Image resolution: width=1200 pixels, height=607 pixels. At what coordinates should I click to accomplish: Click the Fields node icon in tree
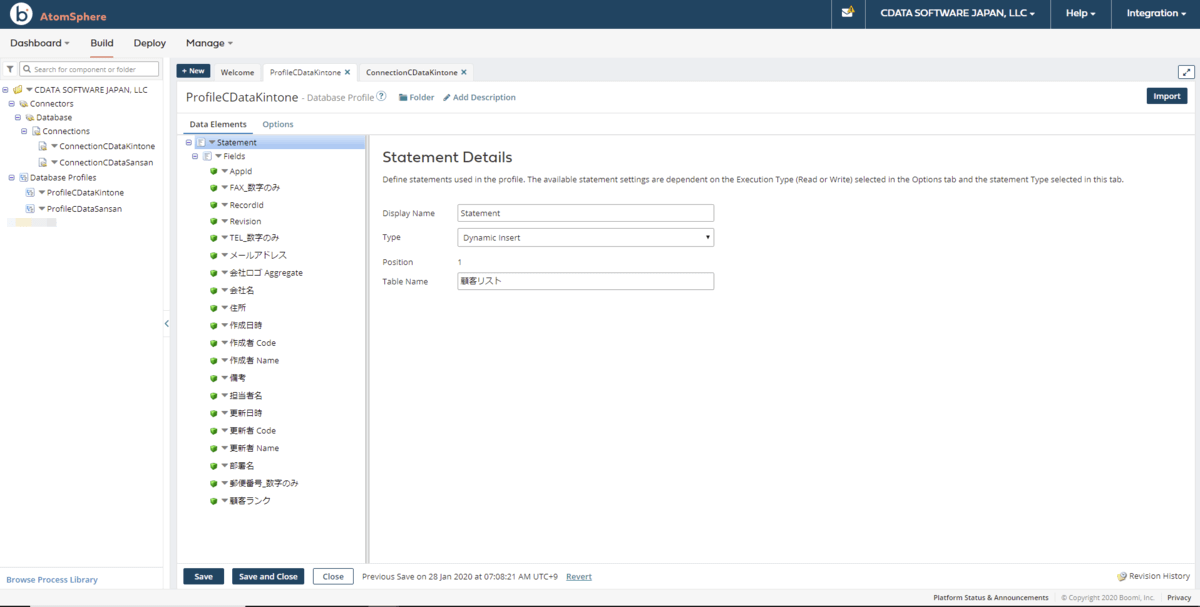207,157
